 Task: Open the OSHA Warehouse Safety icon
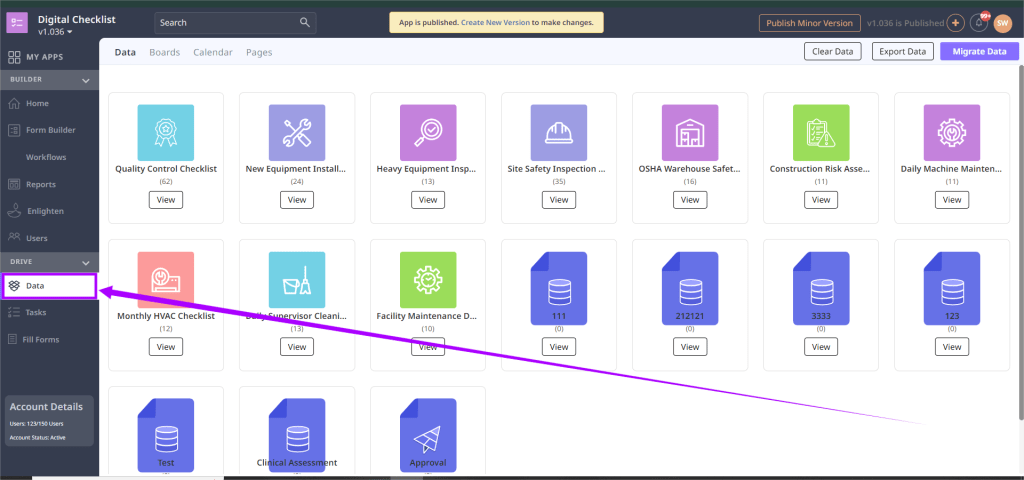point(690,133)
